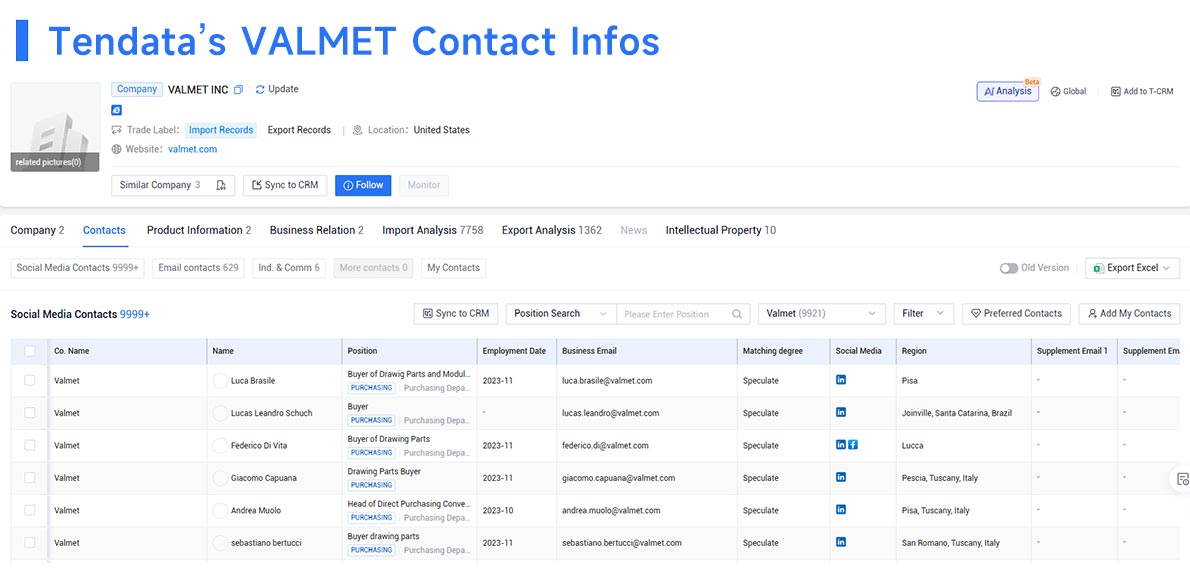The height and width of the screenshot is (572, 1190).
Task: Click the Add to T-CRM icon
Action: pyautogui.click(x=1116, y=92)
